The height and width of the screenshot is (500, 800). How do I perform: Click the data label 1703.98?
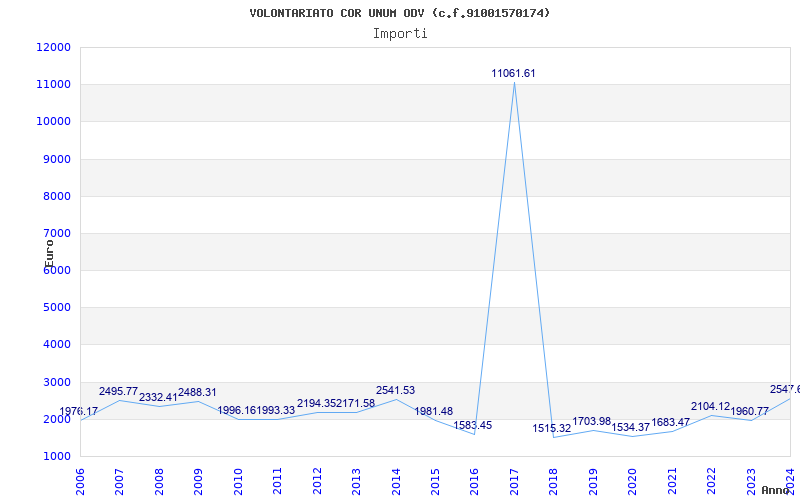coord(592,421)
